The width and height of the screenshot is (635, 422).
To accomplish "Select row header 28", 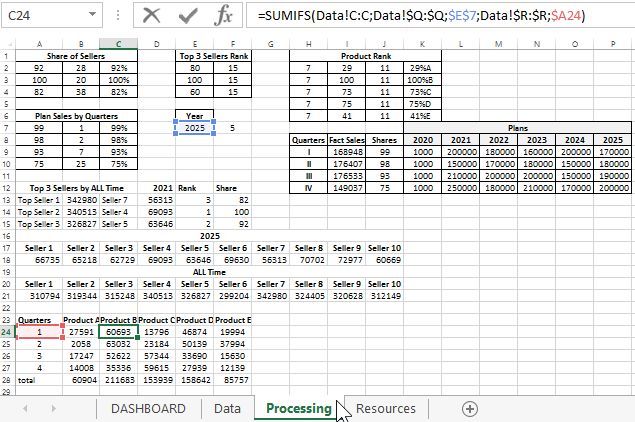I will point(8,380).
